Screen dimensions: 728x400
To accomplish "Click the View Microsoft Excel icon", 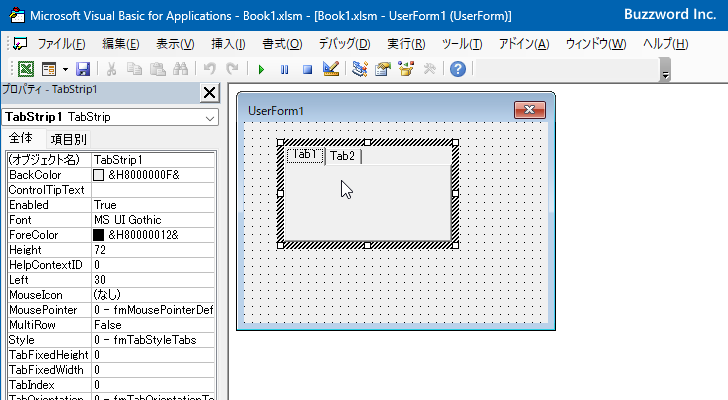I will click(26, 69).
